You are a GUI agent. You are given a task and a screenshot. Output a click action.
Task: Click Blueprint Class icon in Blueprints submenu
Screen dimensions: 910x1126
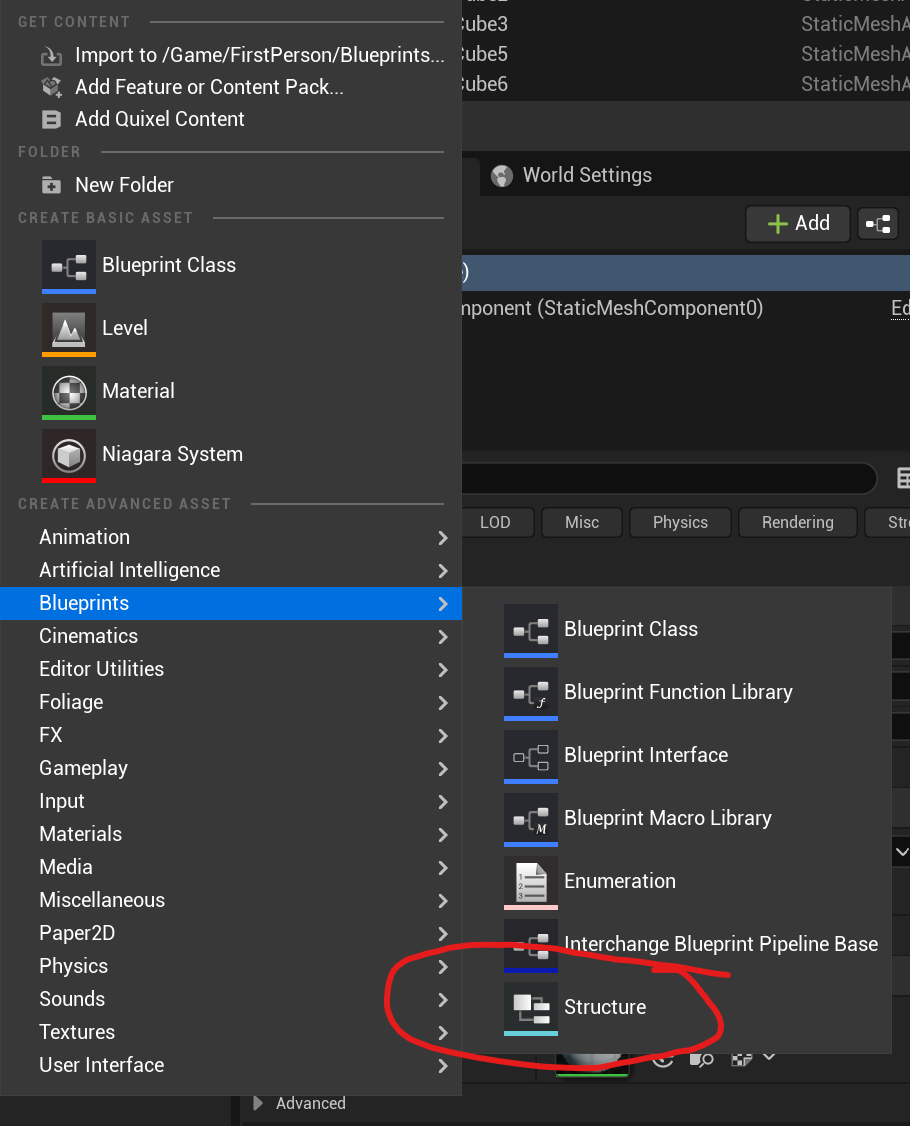click(x=531, y=631)
